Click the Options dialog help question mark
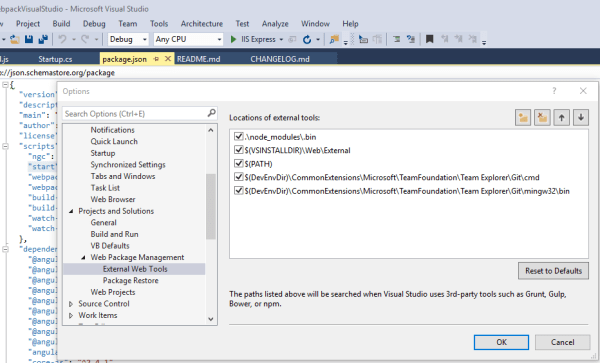Viewport: 600px width, 363px height. click(x=554, y=91)
